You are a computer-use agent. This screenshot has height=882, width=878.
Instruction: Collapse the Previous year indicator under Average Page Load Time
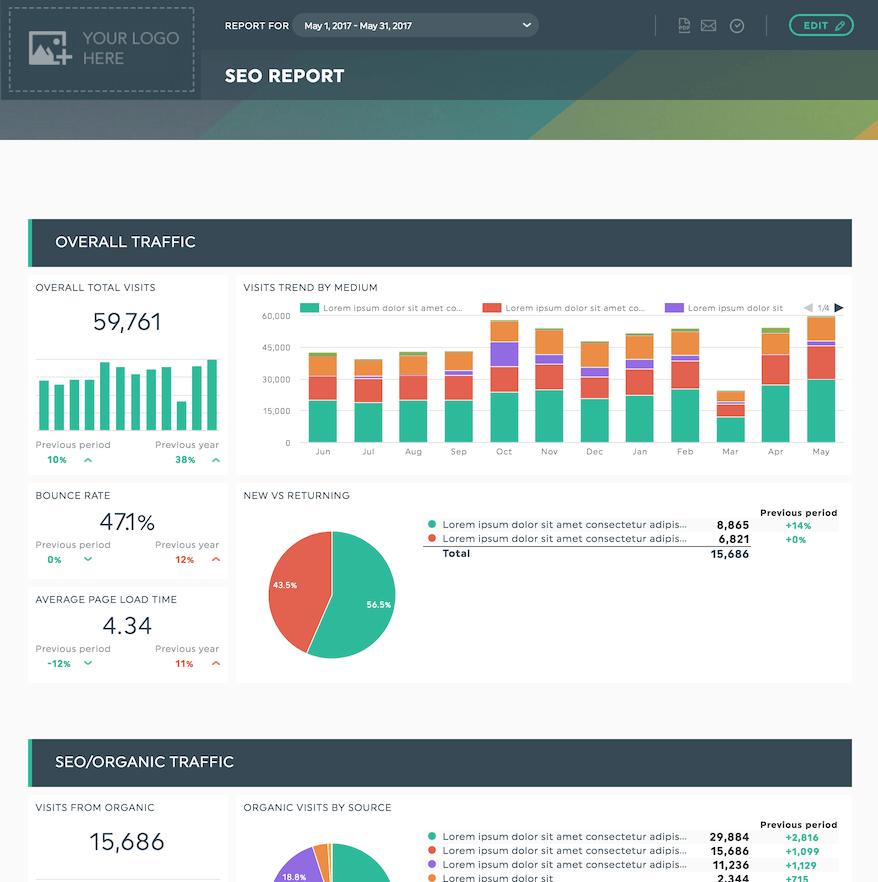coord(218,663)
